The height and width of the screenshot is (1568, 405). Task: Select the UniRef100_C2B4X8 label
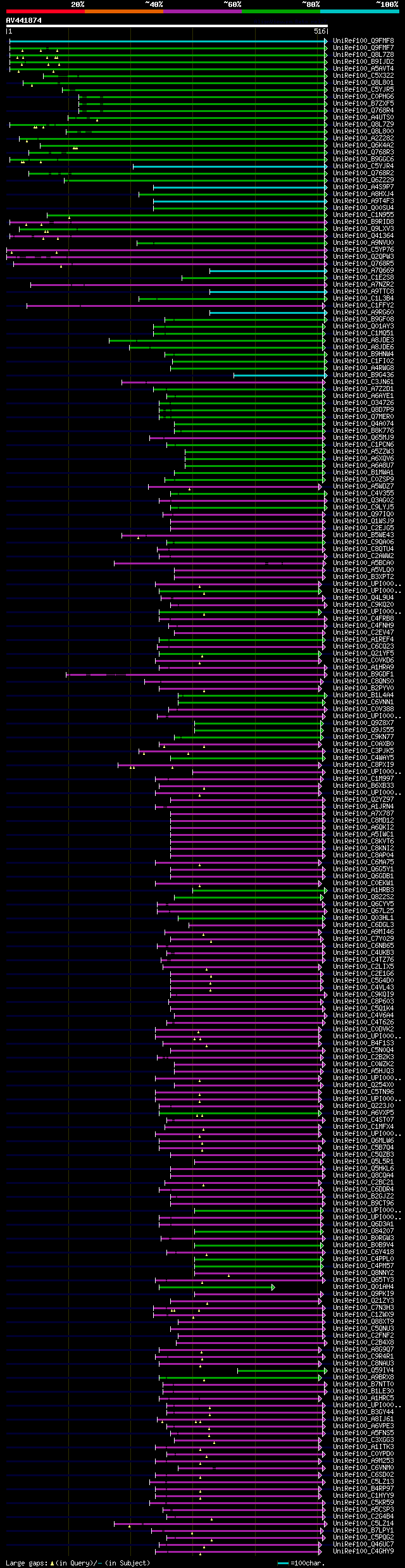tap(363, 1343)
